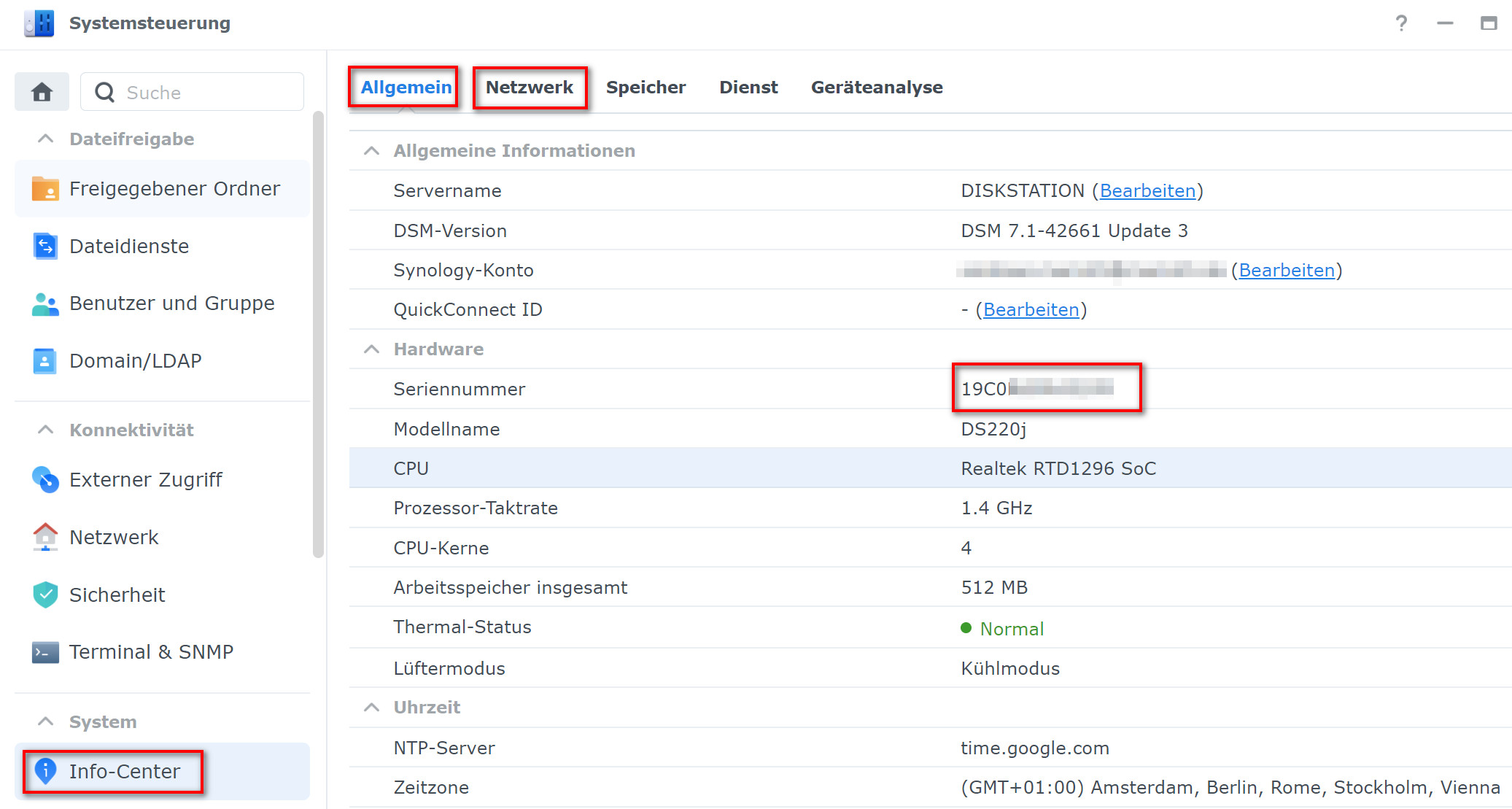Click the Sicherheit shield icon
This screenshot has height=809, width=1512.
pyautogui.click(x=45, y=595)
